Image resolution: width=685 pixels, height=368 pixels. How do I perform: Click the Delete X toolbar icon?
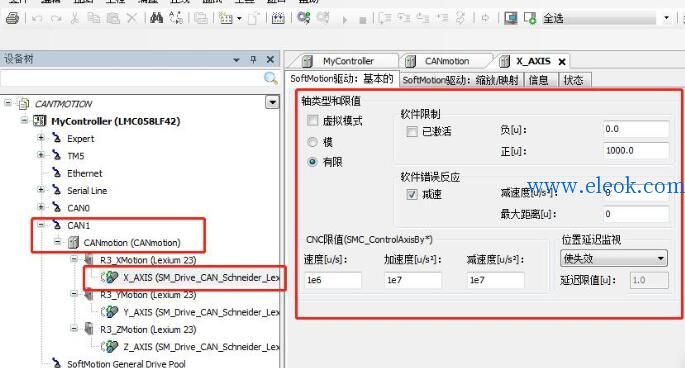[x=131, y=18]
